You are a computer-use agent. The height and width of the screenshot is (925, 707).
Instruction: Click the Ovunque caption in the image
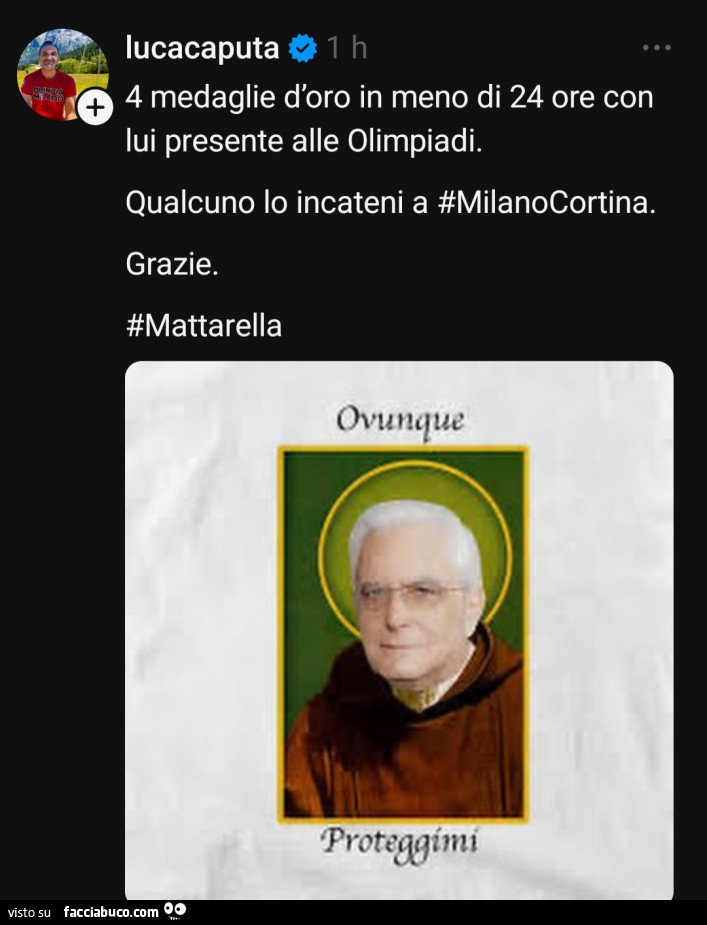click(x=400, y=422)
